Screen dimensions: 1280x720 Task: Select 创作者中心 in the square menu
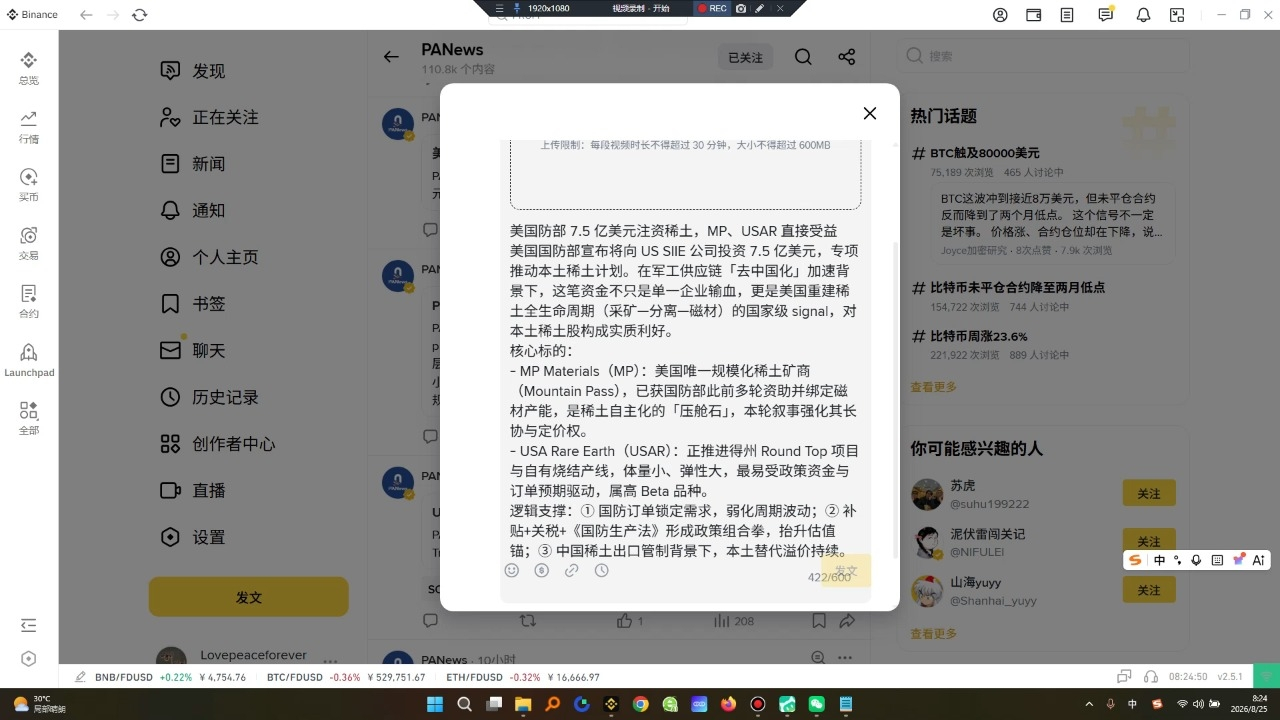[x=217, y=444]
